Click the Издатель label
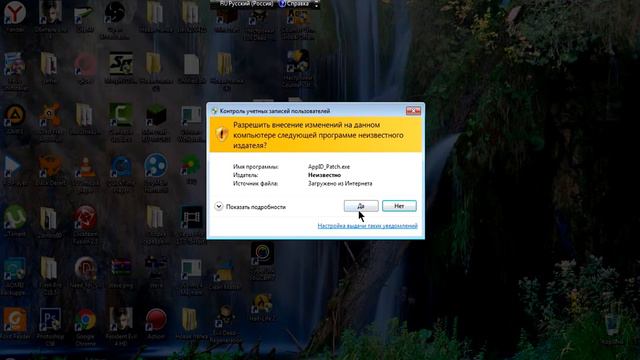The image size is (640, 360). (245, 175)
